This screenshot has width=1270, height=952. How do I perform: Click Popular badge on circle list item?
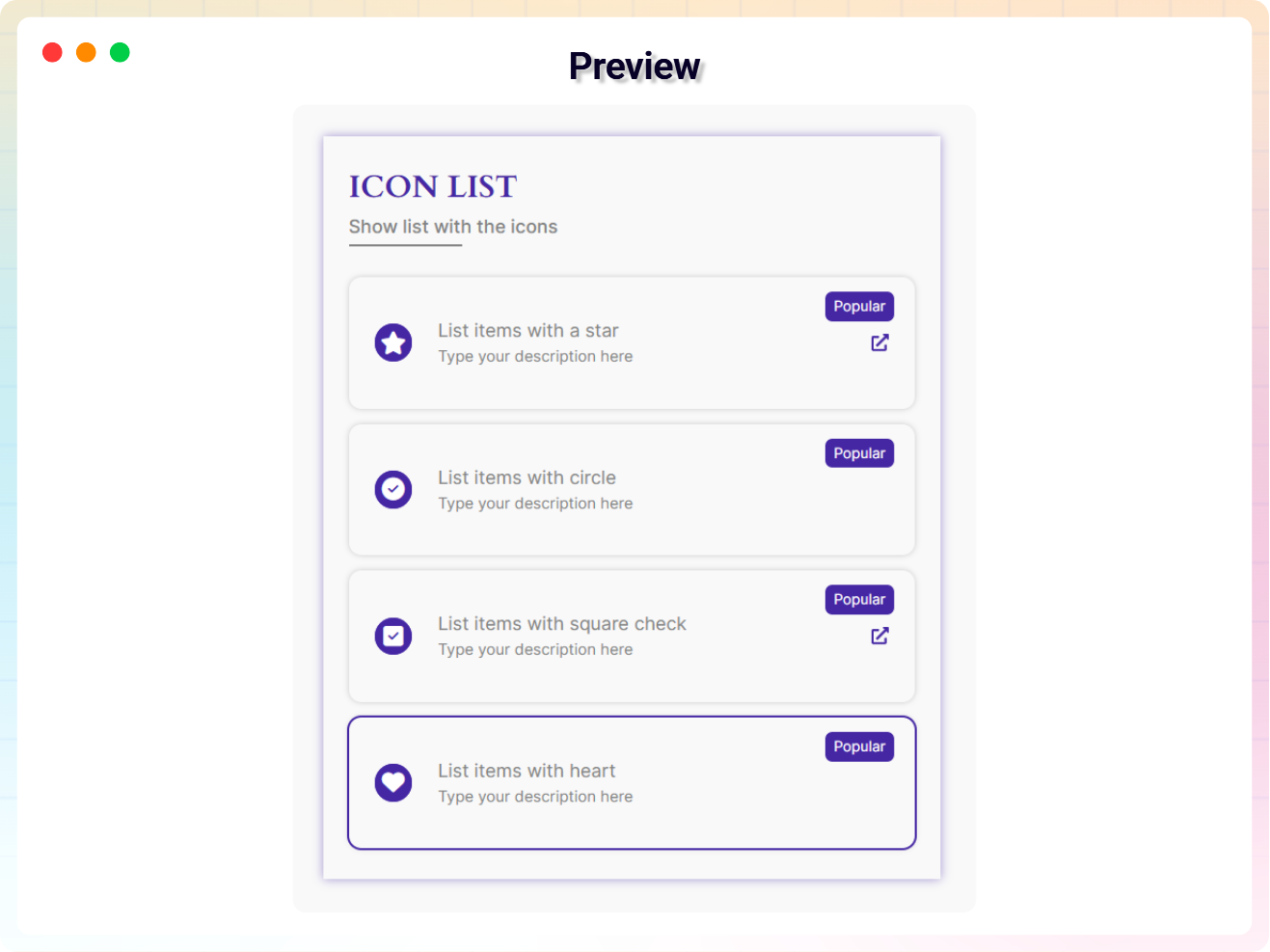(x=859, y=453)
